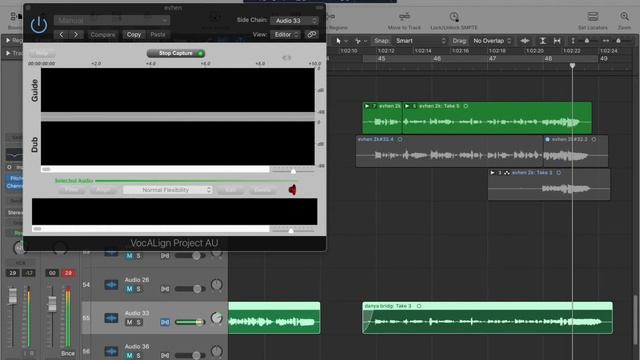This screenshot has height=360, width=640.
Task: Select the pointer tool menu
Action: (341, 41)
